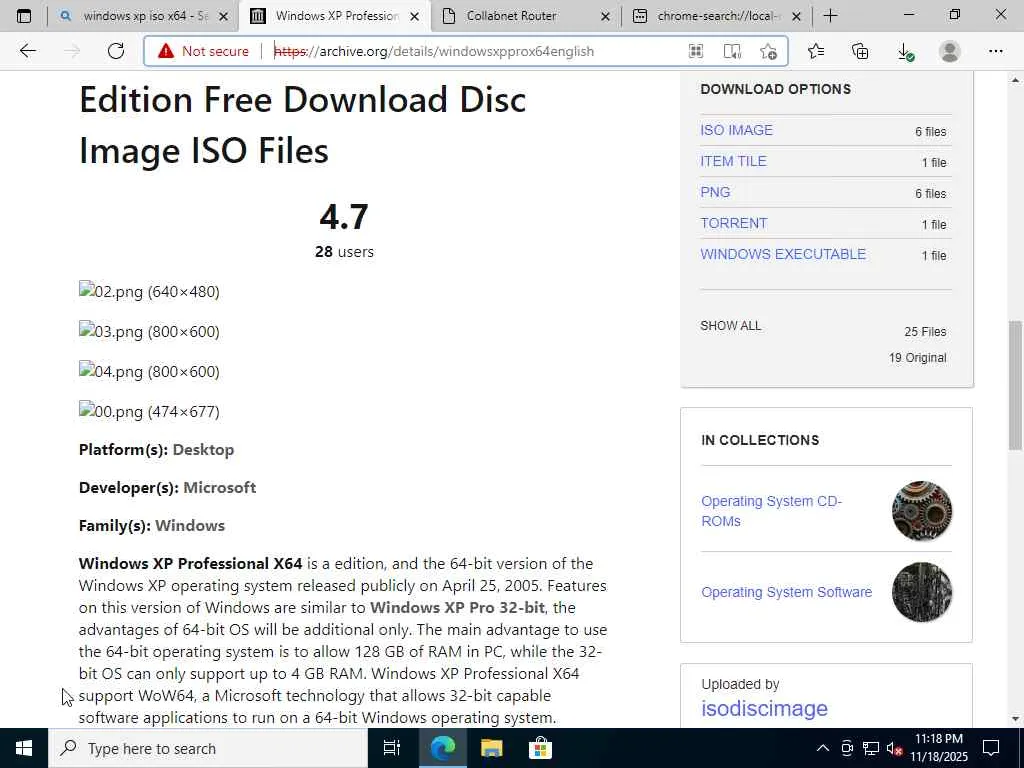Click the 4.7 rating value
The image size is (1024, 768).
344,217
